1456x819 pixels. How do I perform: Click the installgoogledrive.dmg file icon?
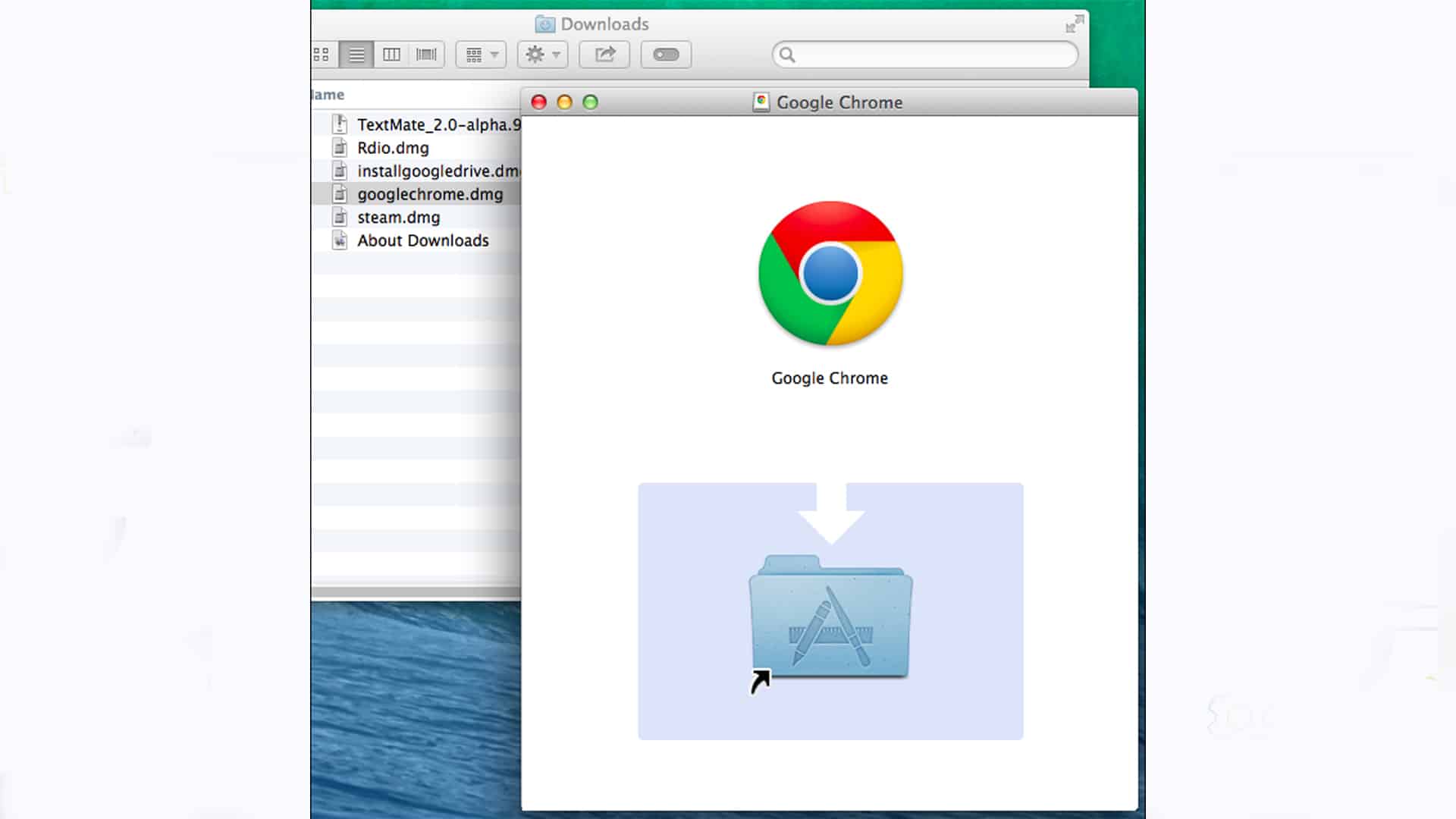pyautogui.click(x=340, y=171)
